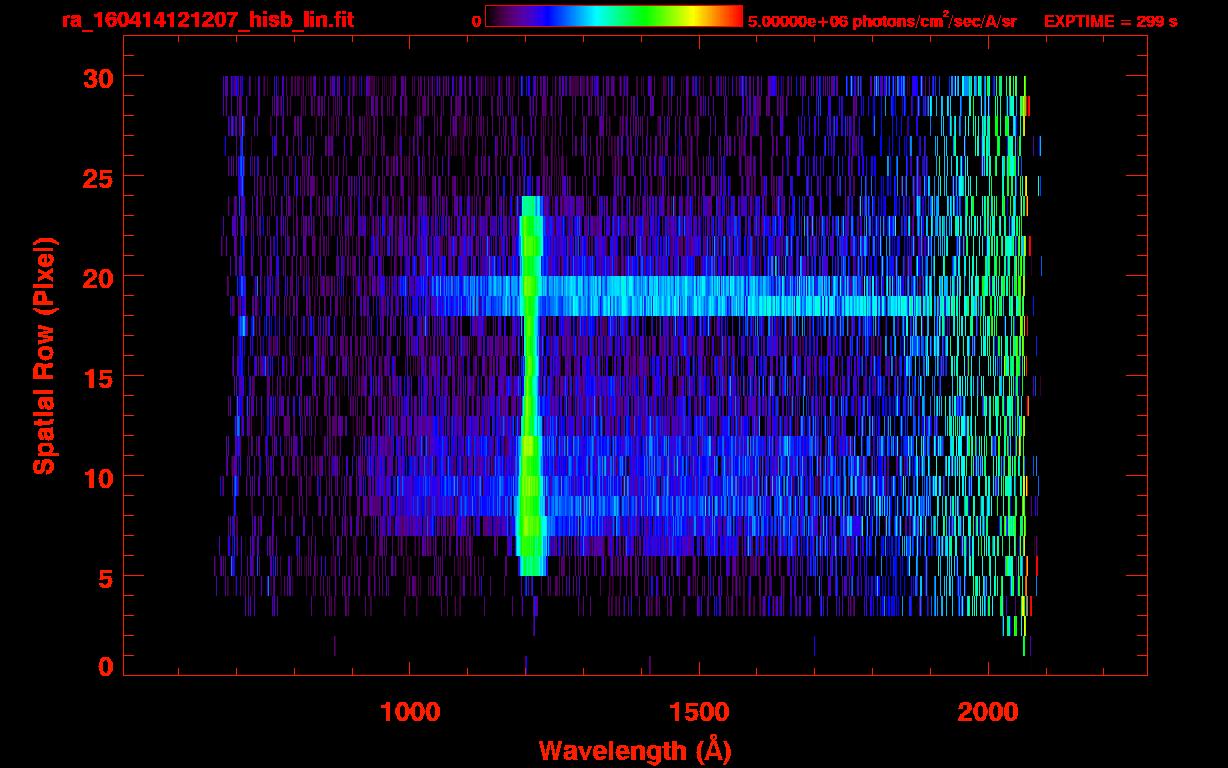Click the 0 tick on the spatial axis
This screenshot has width=1228, height=768.
104,667
